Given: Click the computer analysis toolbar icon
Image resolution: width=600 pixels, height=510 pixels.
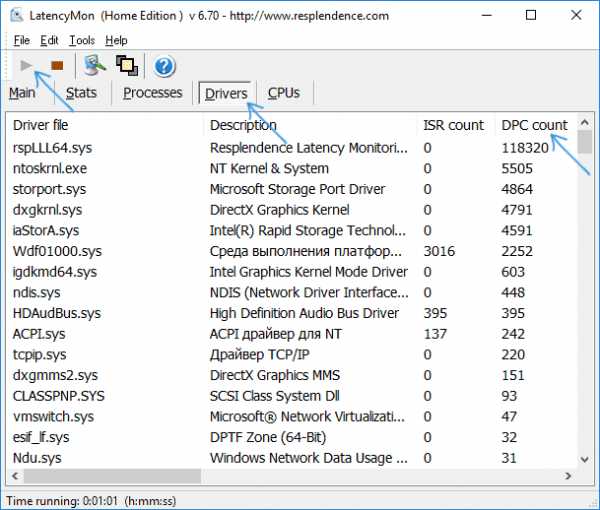Looking at the screenshot, I should [x=95, y=65].
